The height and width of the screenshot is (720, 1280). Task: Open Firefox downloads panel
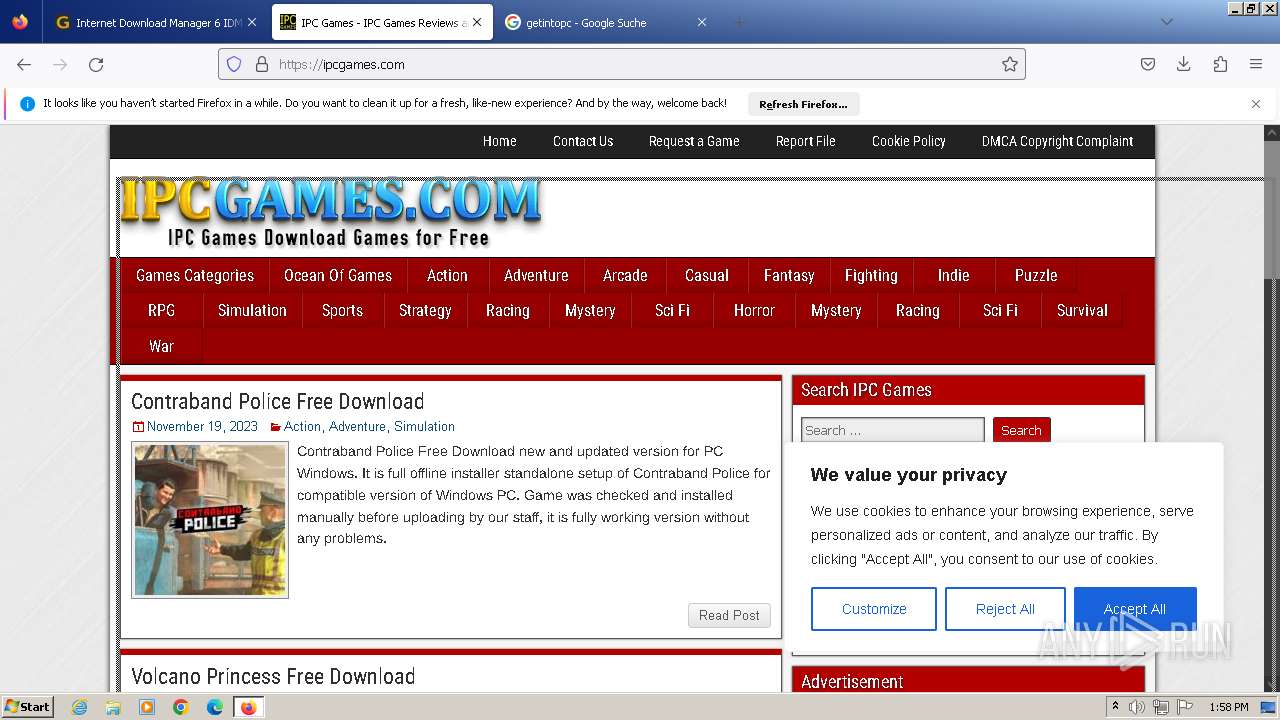click(x=1184, y=64)
